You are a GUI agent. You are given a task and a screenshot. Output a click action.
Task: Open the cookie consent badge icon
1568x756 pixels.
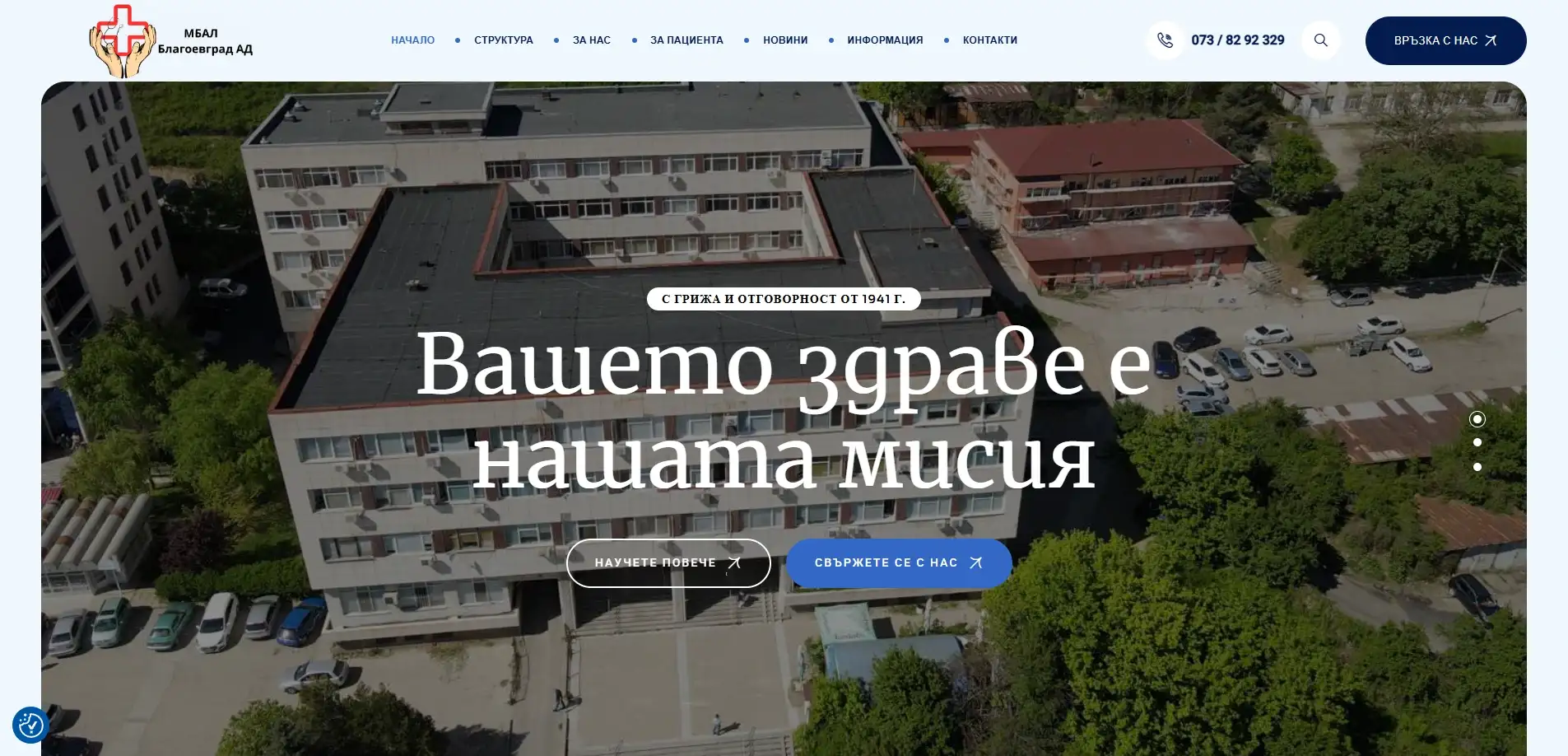coord(31,726)
